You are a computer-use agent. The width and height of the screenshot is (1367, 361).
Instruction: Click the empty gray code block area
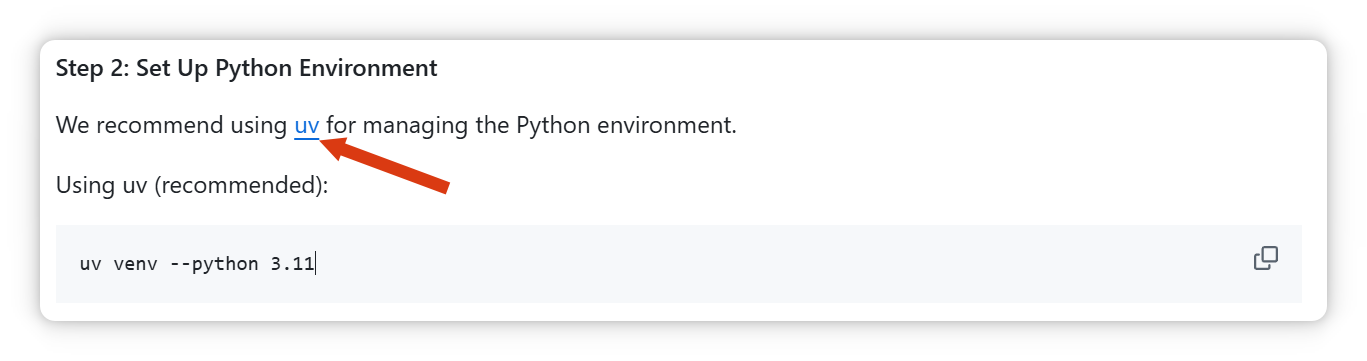780,264
